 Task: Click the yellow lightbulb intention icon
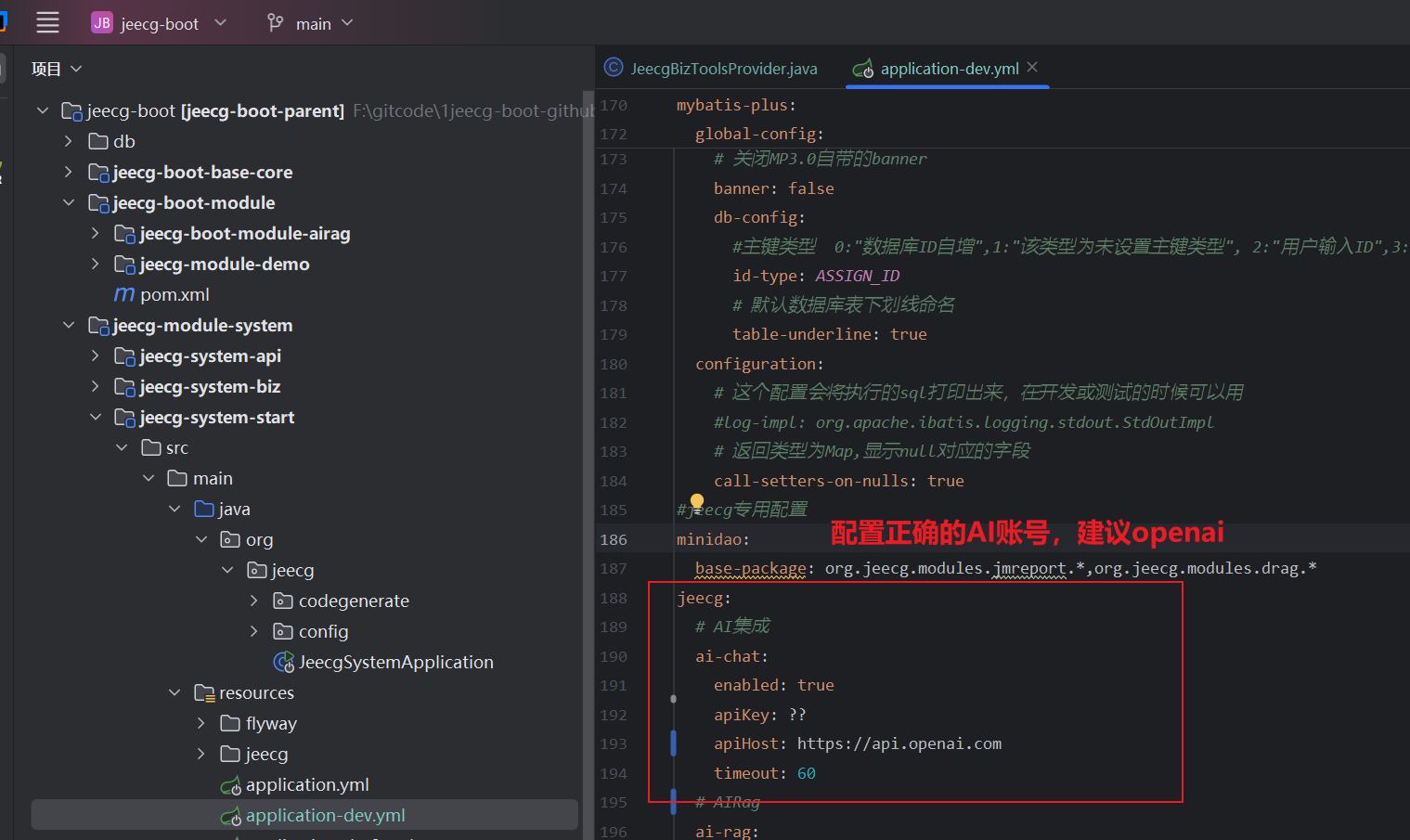coord(697,503)
